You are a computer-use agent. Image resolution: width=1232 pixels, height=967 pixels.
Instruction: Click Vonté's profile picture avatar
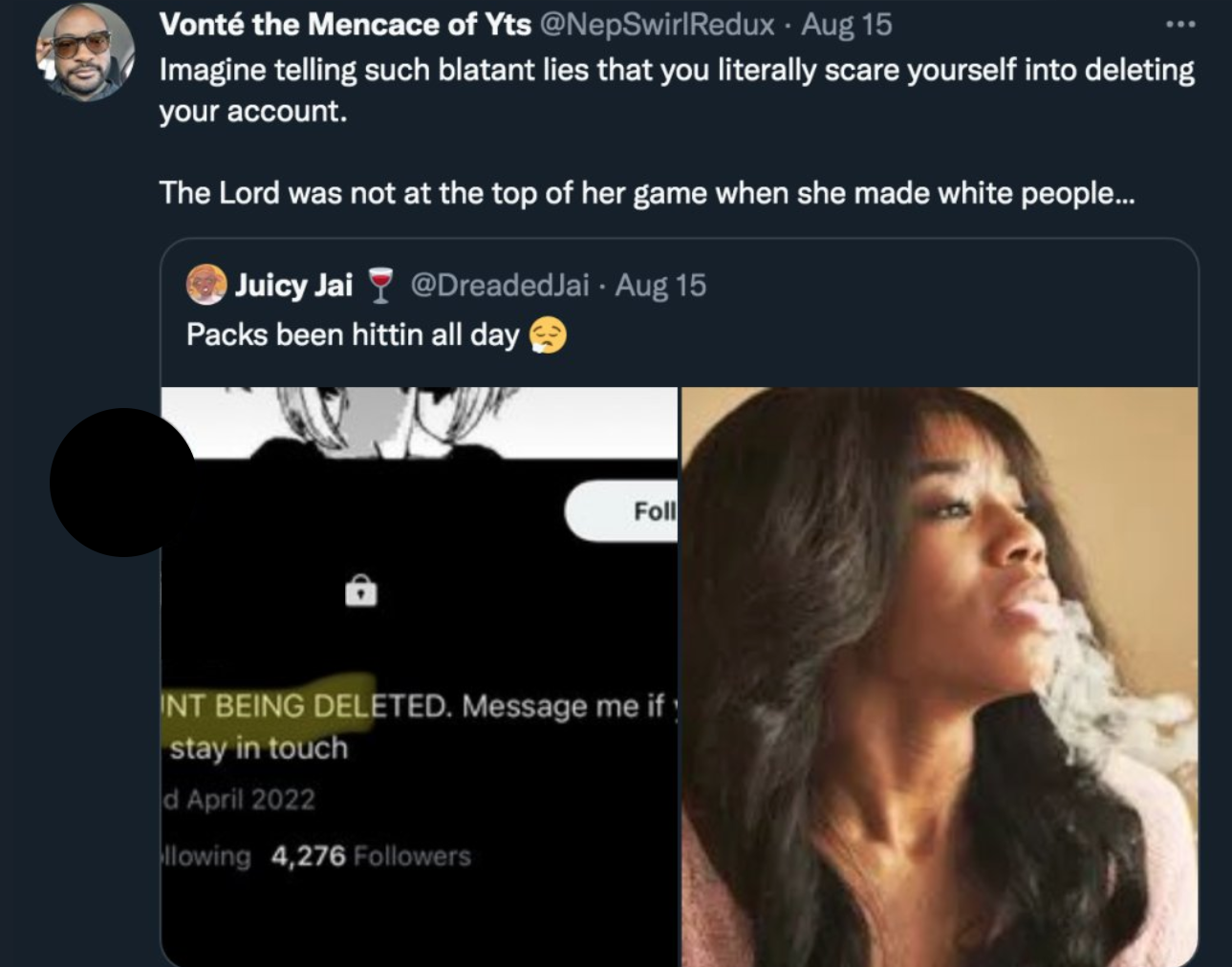84,53
